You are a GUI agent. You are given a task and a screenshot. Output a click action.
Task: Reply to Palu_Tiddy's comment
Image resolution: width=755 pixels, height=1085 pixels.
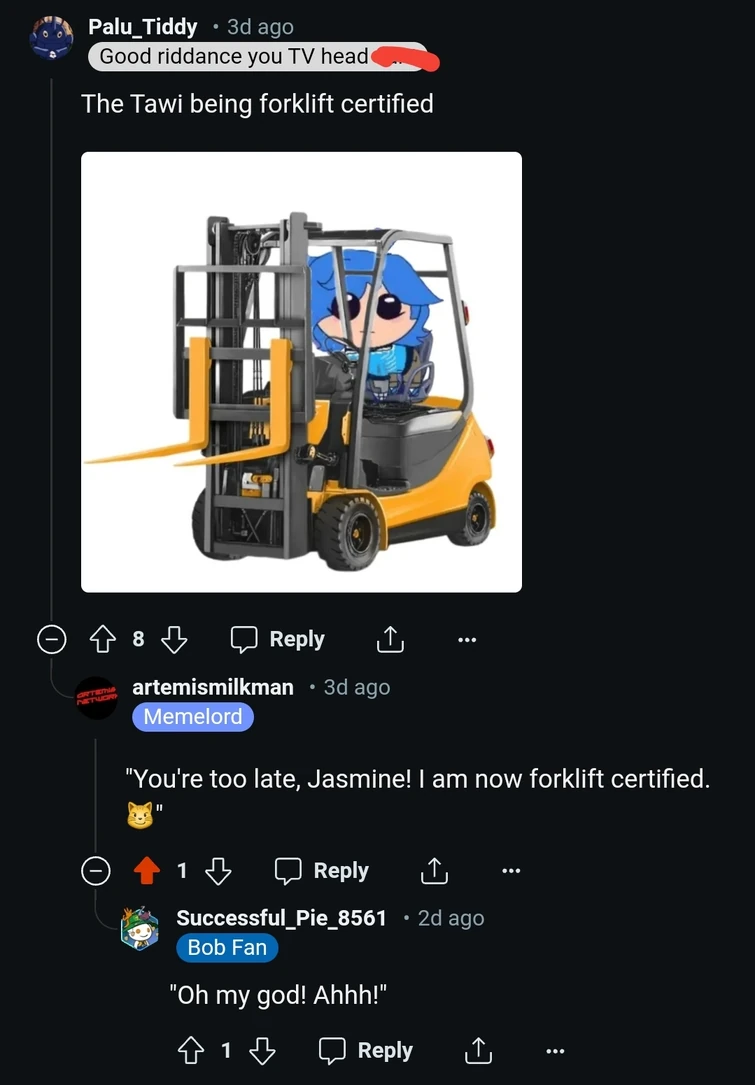pyautogui.click(x=278, y=639)
